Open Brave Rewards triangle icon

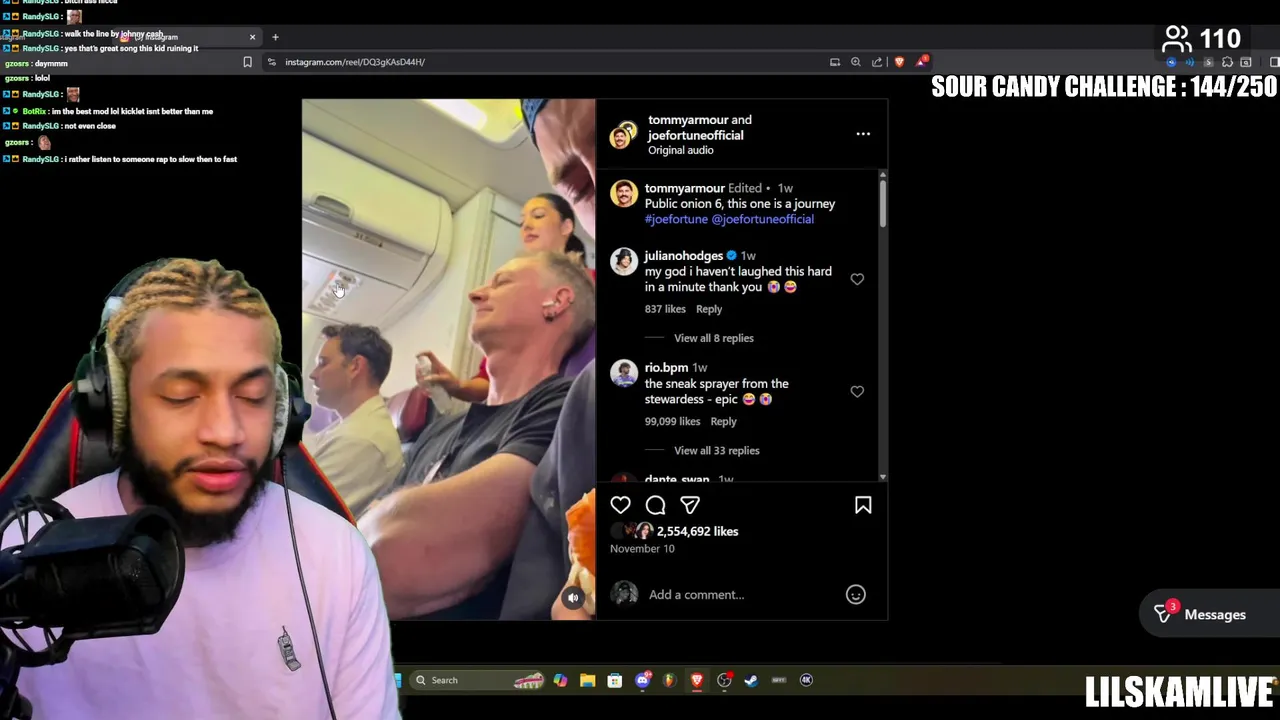click(x=921, y=62)
